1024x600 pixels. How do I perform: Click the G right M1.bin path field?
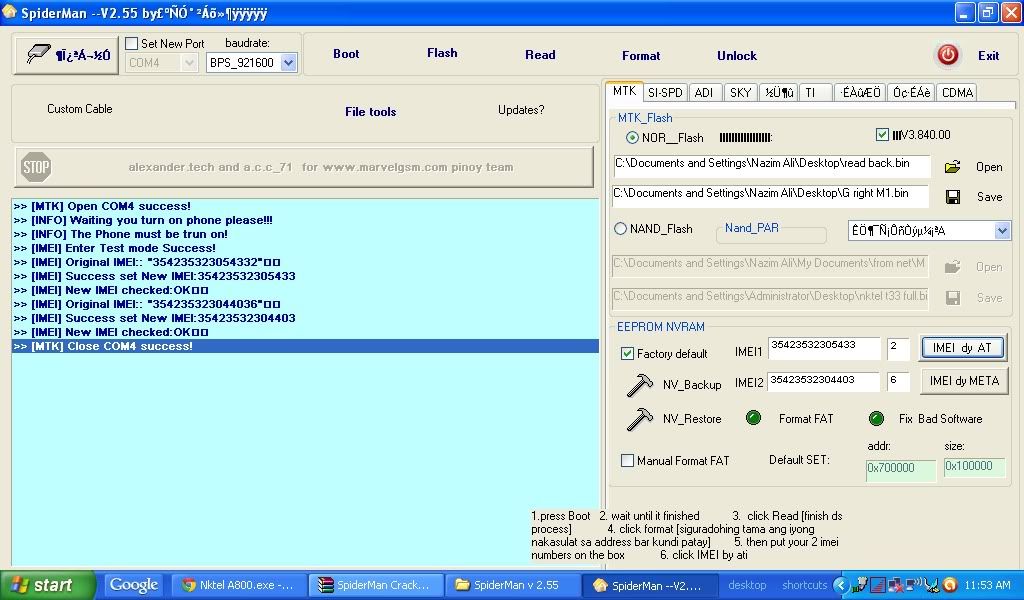[x=770, y=195]
